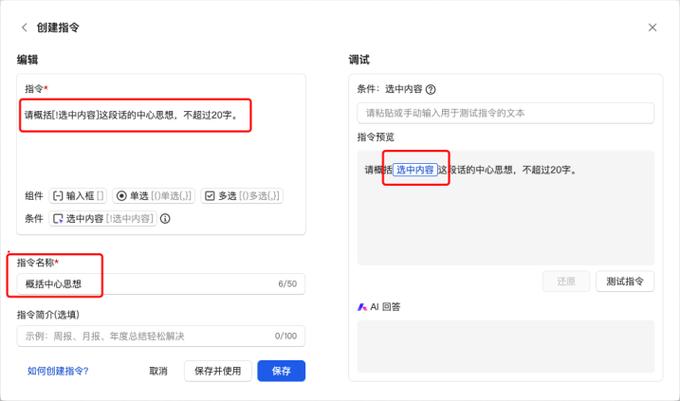Click the 指令预览 label

(376, 137)
